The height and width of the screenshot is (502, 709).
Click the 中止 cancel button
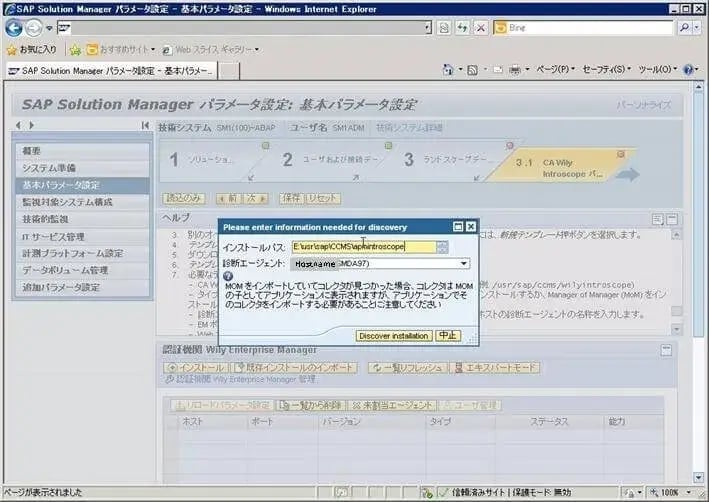point(448,336)
